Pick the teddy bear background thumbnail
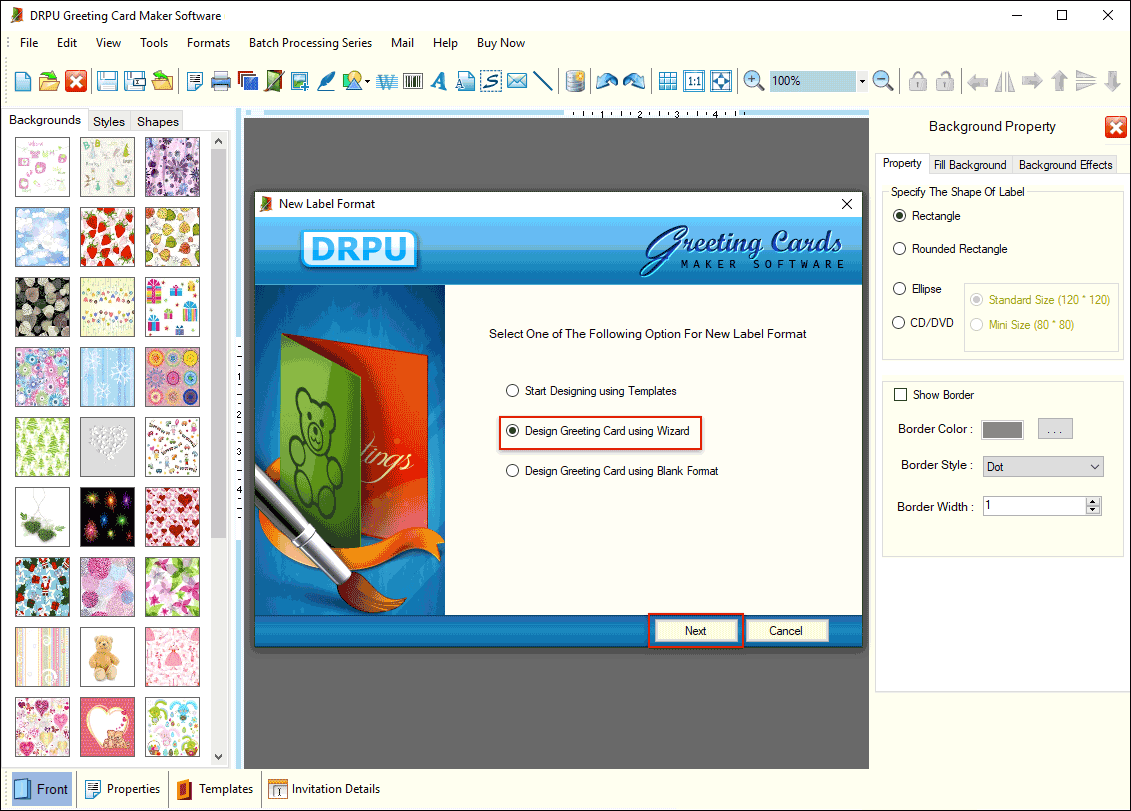Screen dimensions: 1131x811 coord(107,657)
